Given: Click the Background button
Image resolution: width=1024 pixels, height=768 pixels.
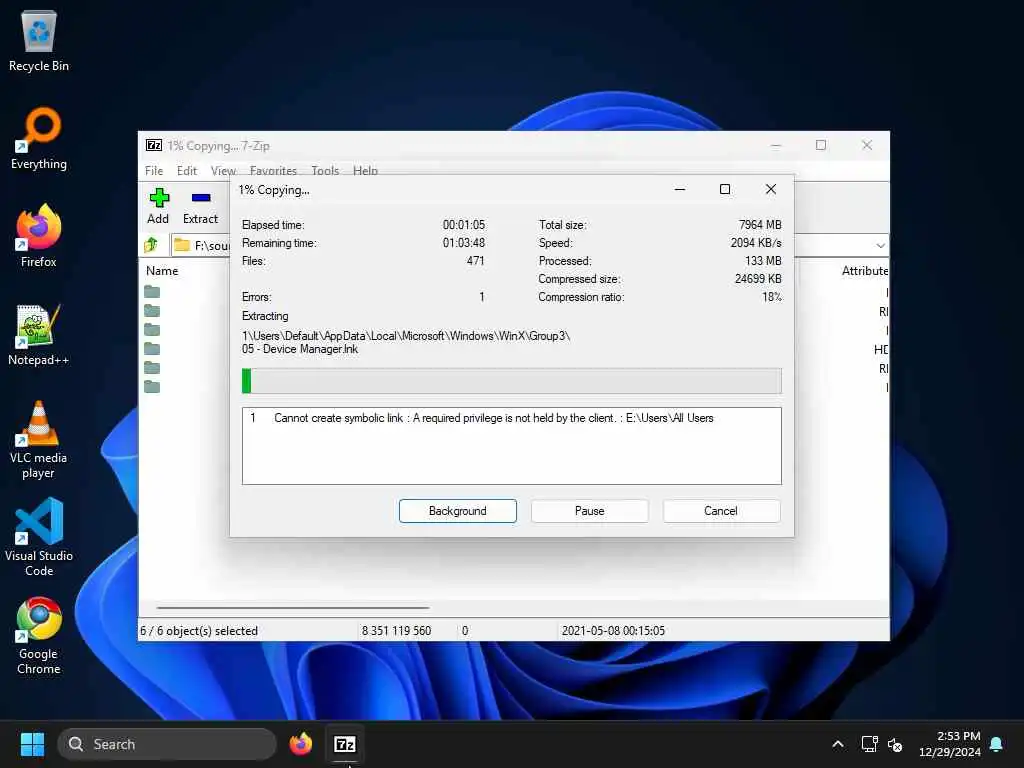Looking at the screenshot, I should pyautogui.click(x=458, y=511).
